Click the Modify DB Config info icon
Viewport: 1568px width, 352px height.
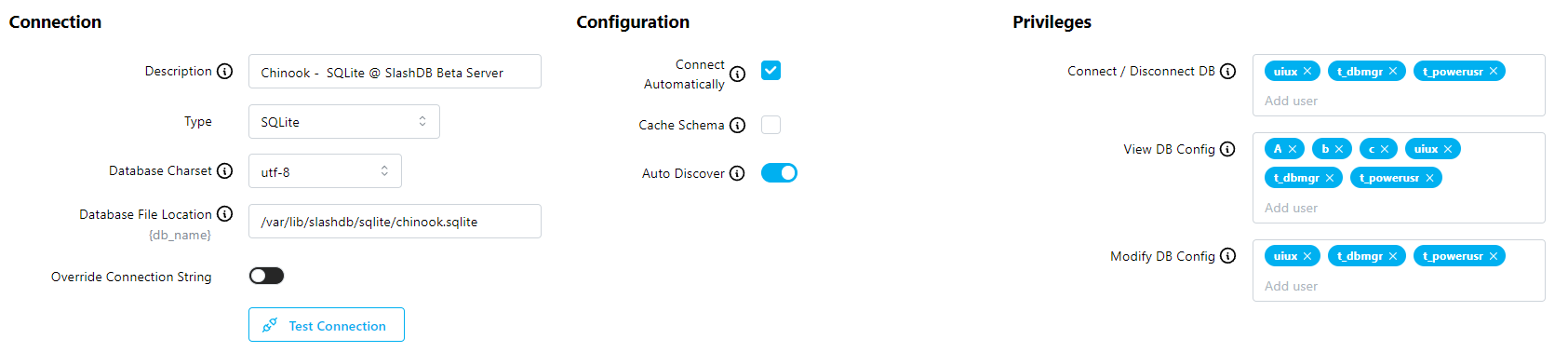(x=1227, y=256)
